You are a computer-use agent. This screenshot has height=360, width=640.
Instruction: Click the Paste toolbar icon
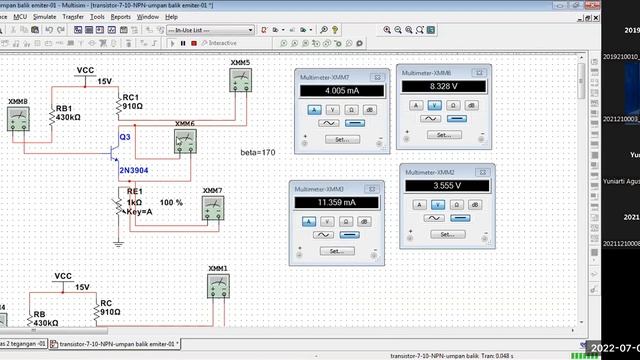(x=35, y=30)
